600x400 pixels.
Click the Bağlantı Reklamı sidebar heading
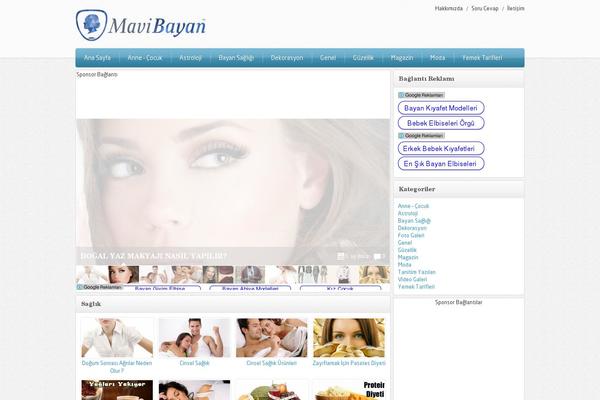[426, 78]
